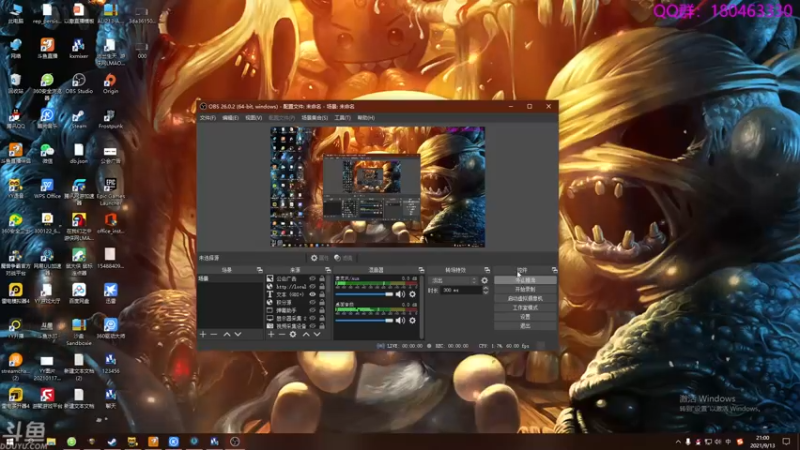Add a new scene with the plus icon
The image size is (800, 450).
(203, 334)
